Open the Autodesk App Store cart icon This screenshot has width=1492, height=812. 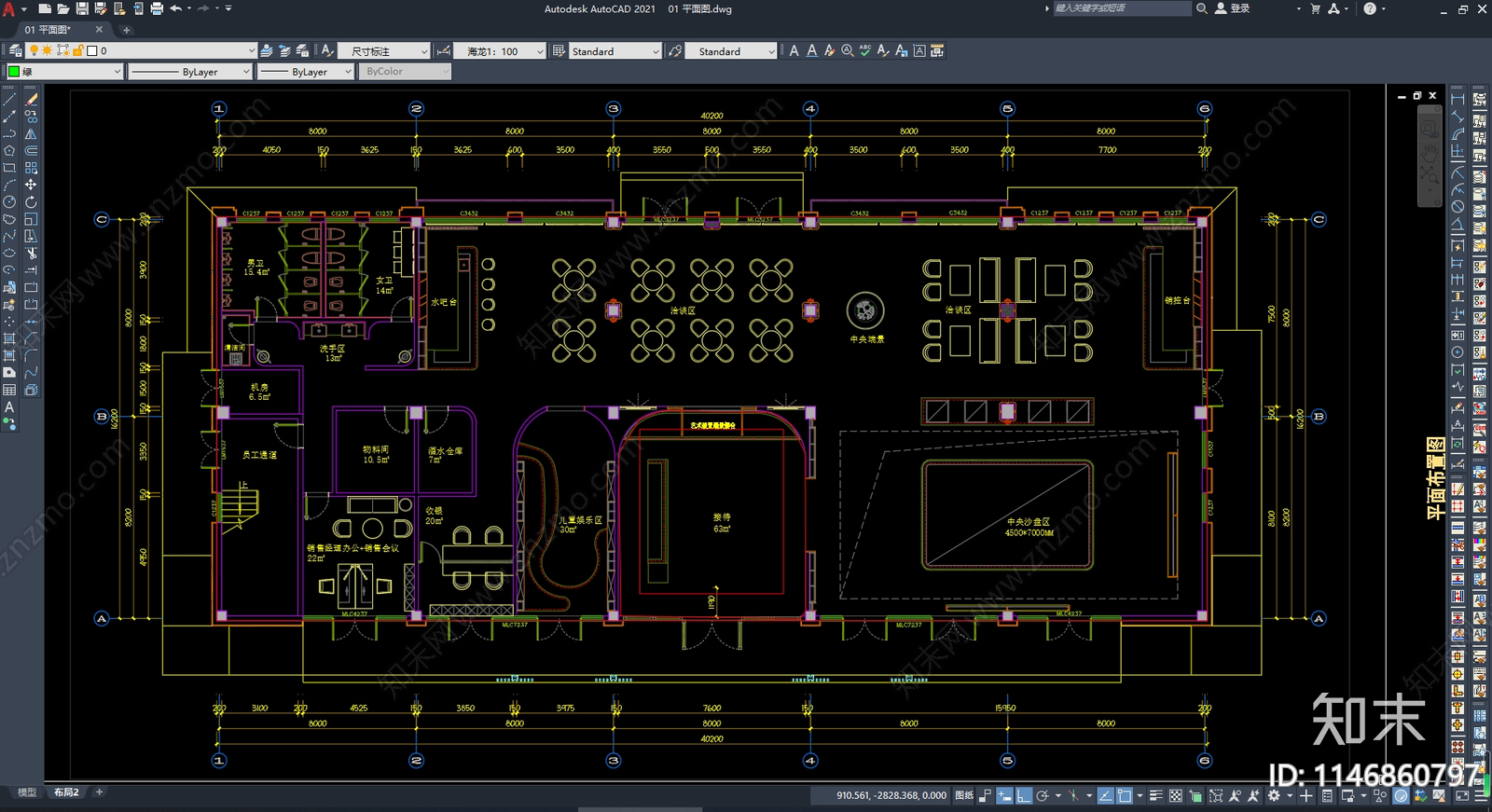[x=1316, y=8]
